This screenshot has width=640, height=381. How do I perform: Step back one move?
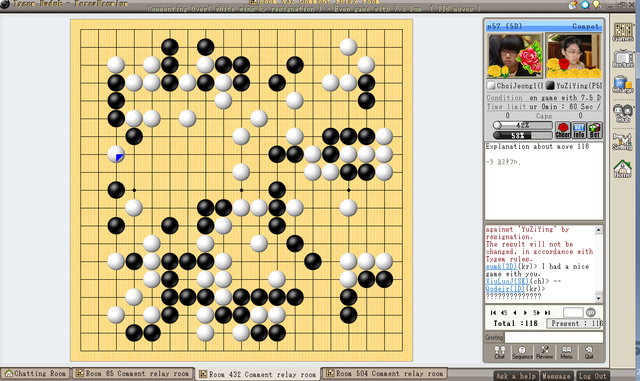tap(515, 312)
